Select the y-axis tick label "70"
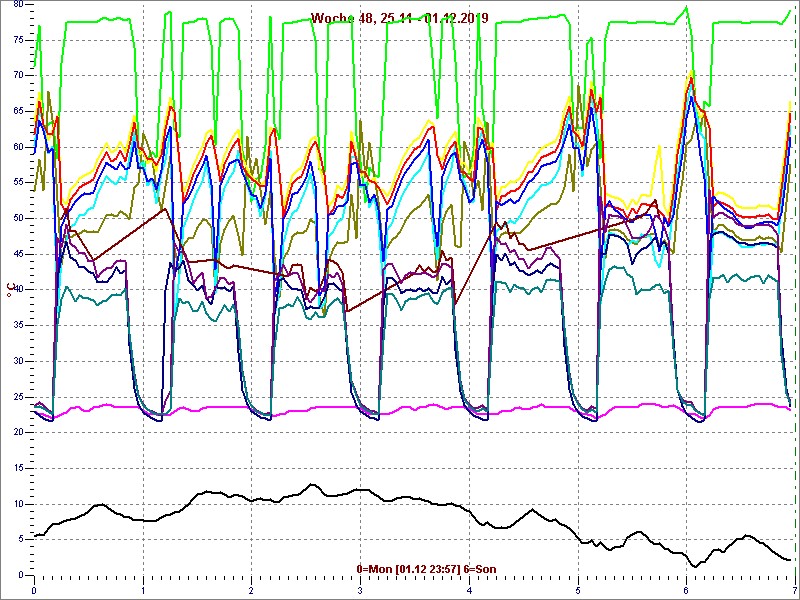 tap(18, 76)
